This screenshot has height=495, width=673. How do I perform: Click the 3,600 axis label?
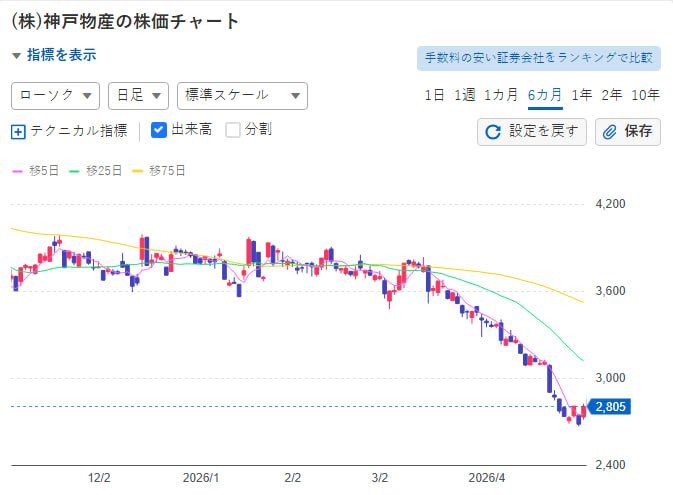point(610,291)
